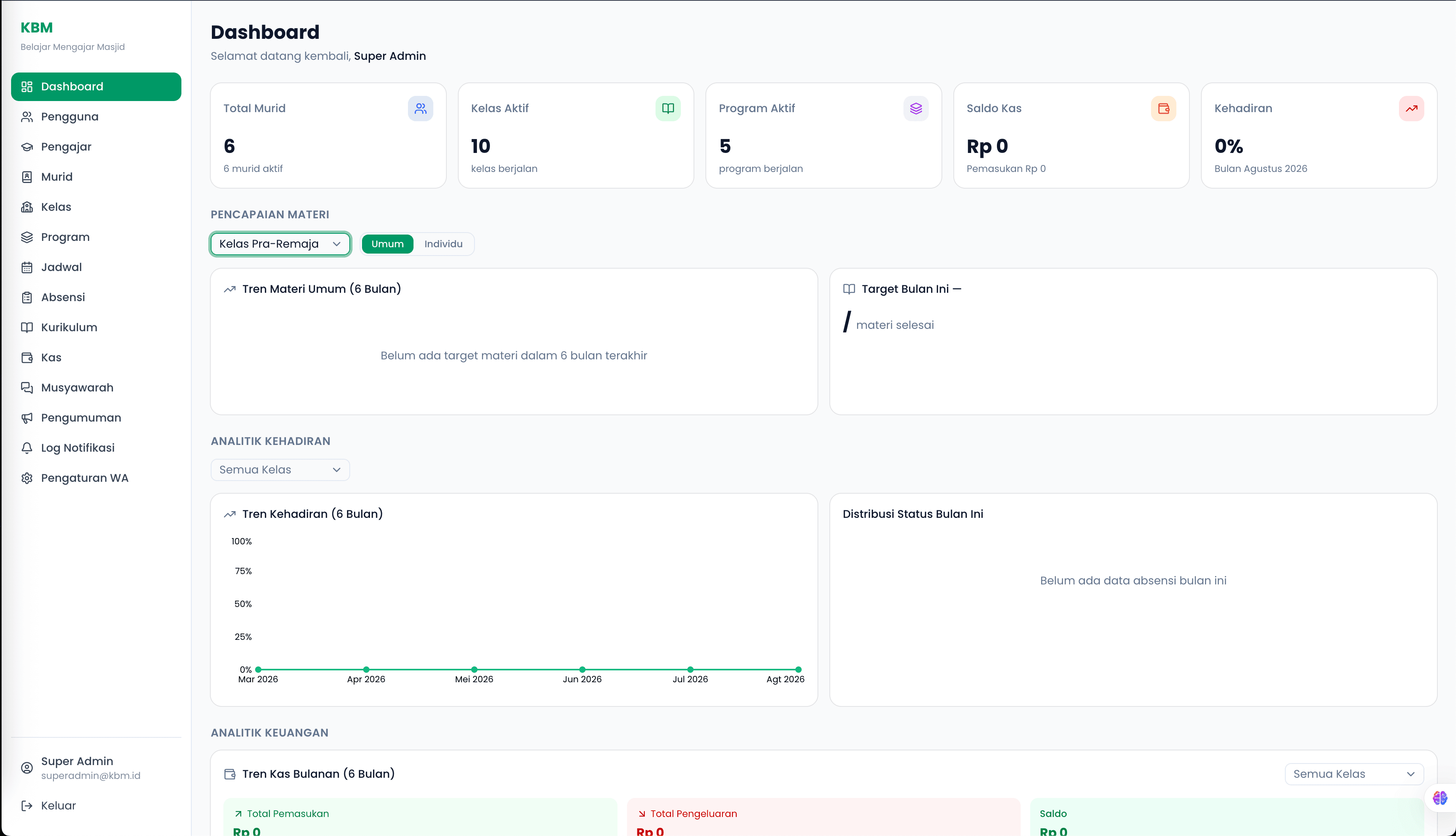Select the Pengaturan WA entry
Image resolution: width=1456 pixels, height=836 pixels.
pos(96,478)
